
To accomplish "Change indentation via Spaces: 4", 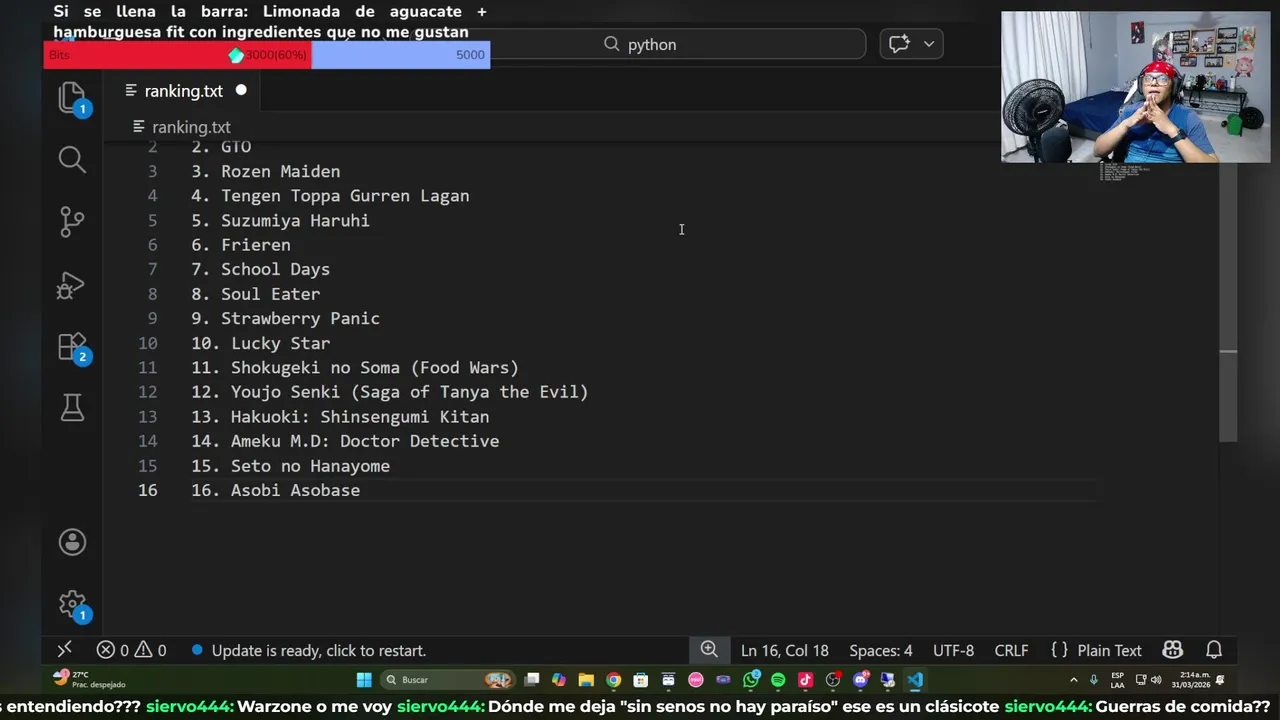I will (881, 650).
